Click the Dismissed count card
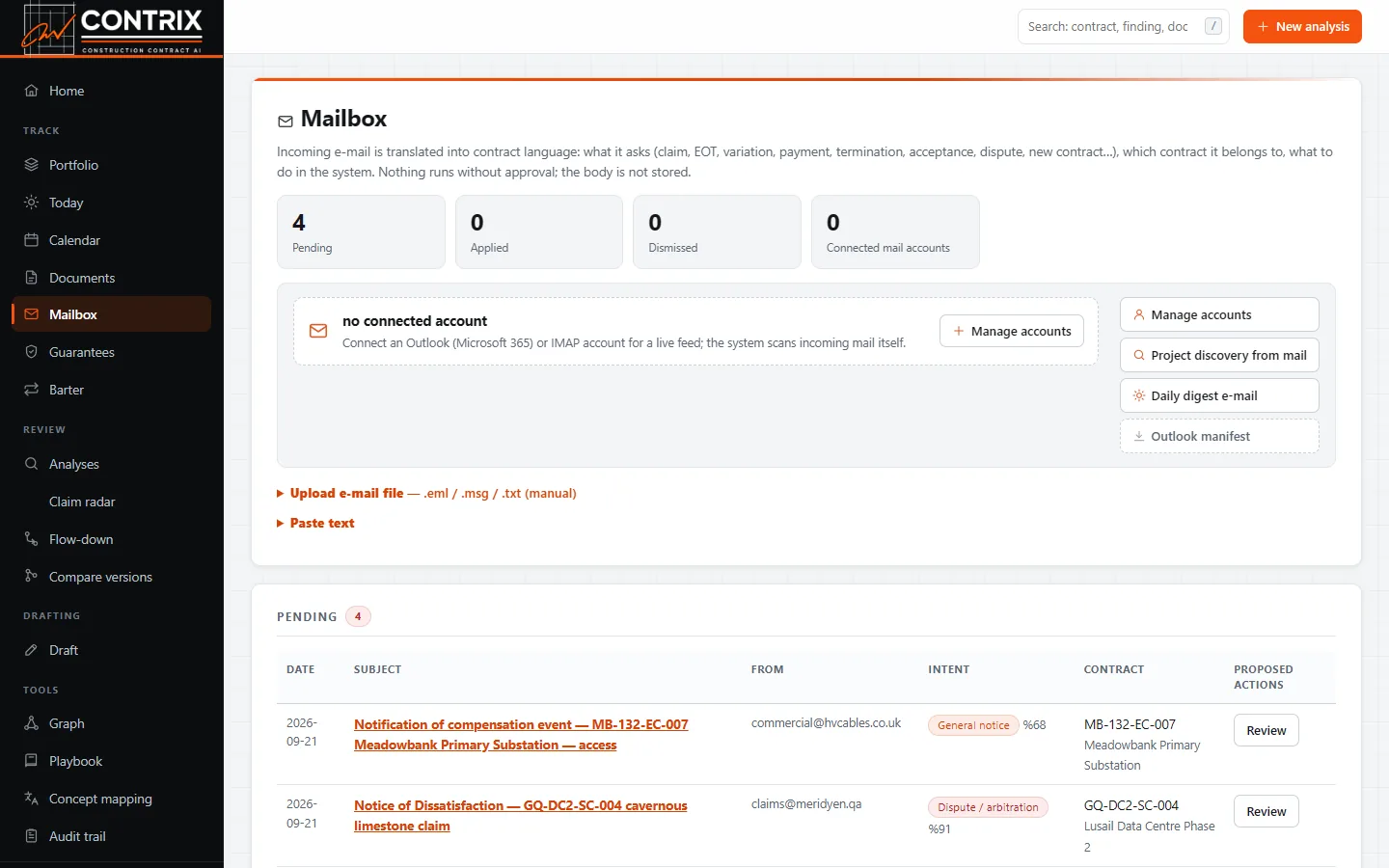The image size is (1389, 868). [x=717, y=232]
